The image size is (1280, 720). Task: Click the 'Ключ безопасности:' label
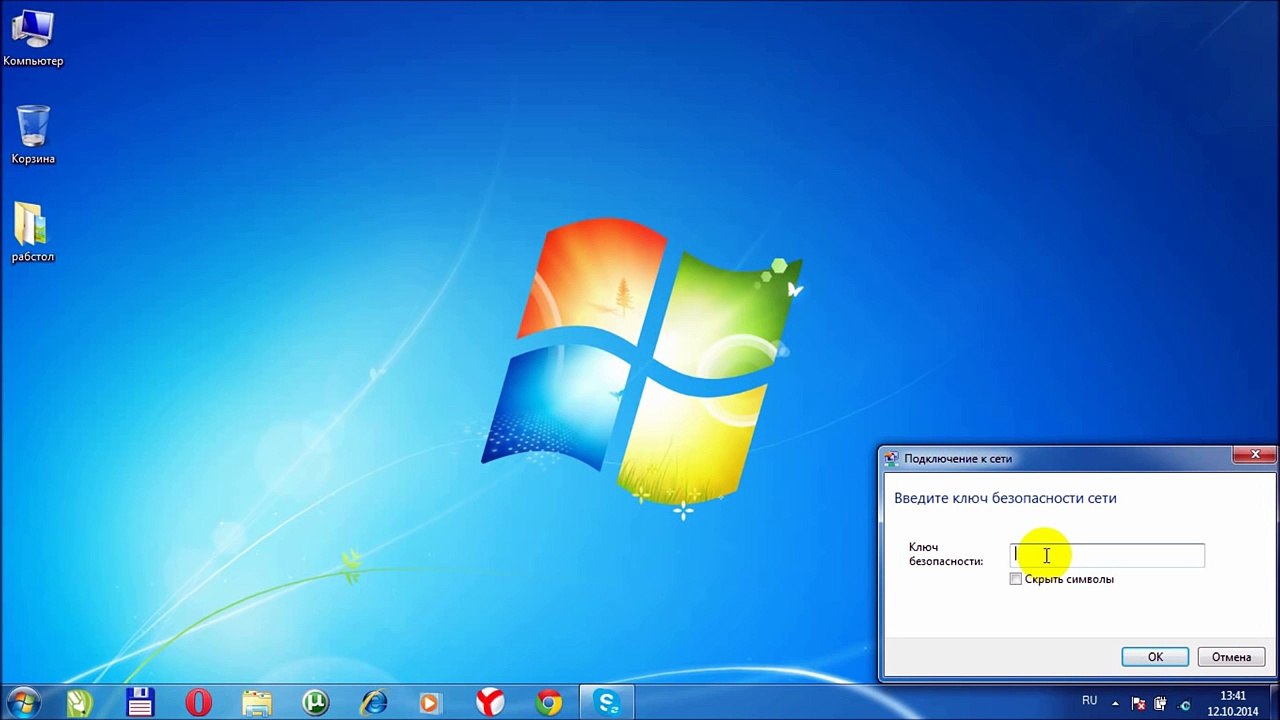click(x=946, y=554)
